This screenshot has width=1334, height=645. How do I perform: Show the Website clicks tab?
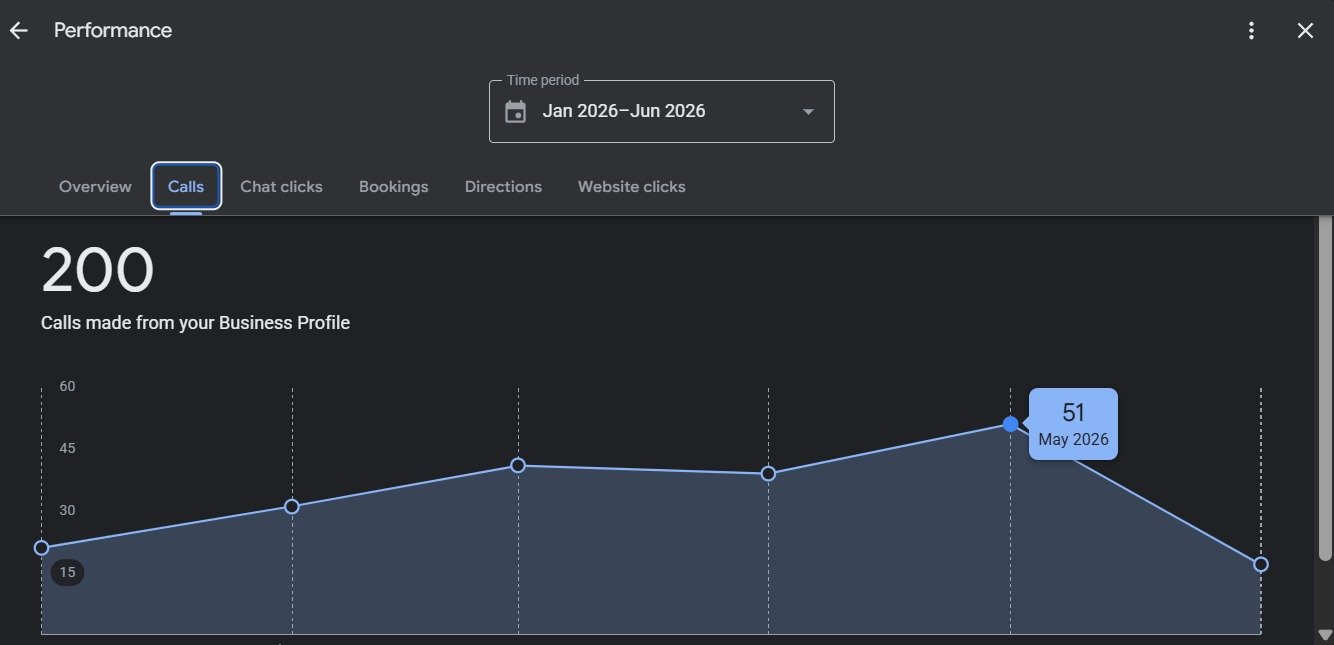[x=632, y=187]
